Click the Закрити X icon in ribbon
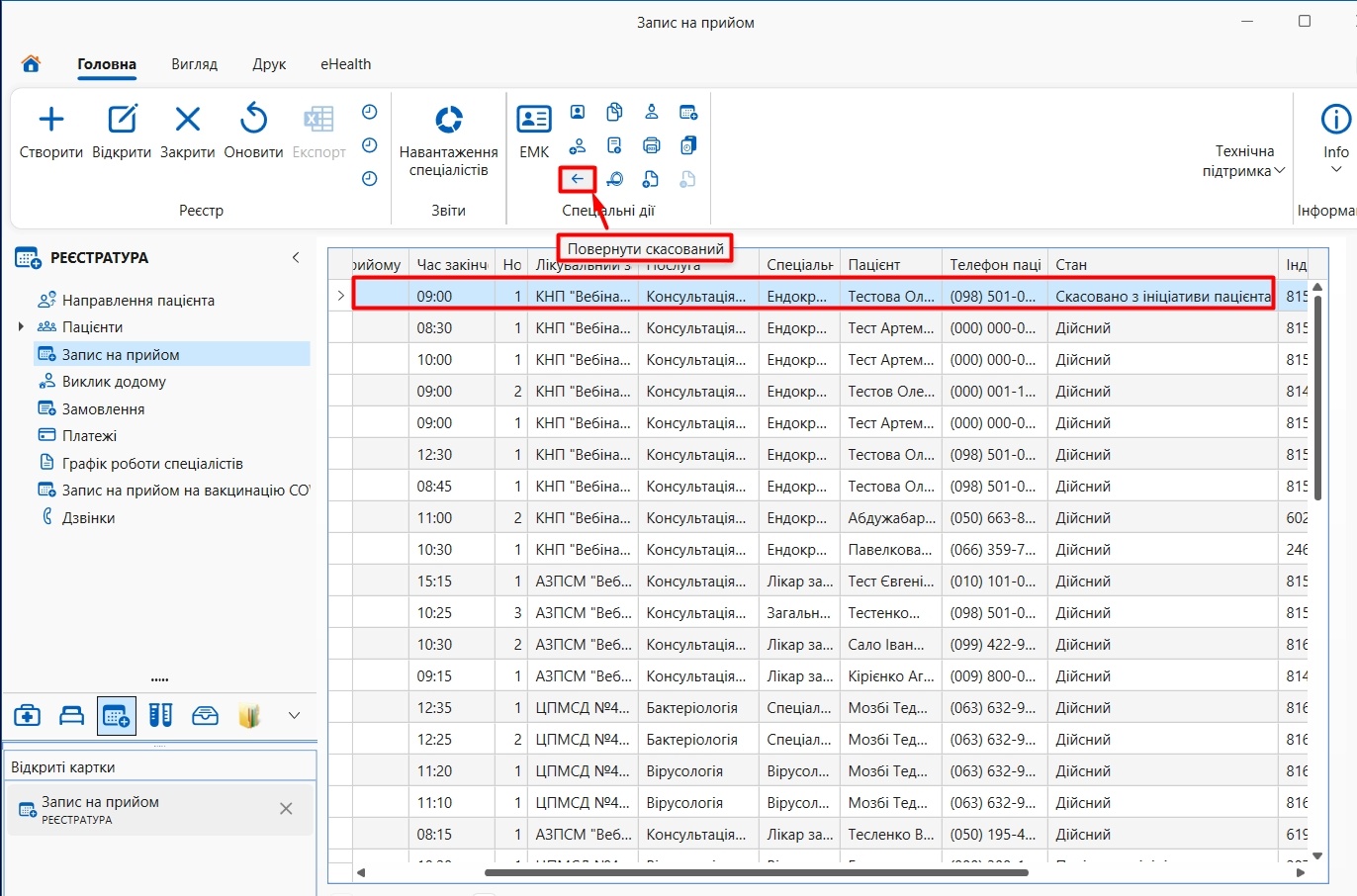Screen dimensions: 1357x896 (187, 120)
